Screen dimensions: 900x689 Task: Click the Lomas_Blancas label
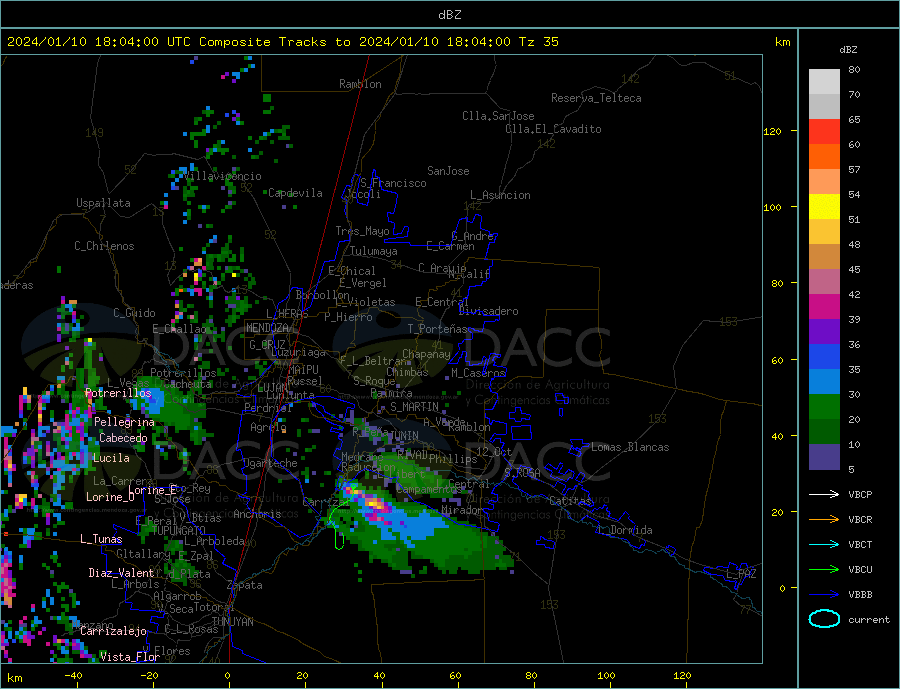pos(630,447)
